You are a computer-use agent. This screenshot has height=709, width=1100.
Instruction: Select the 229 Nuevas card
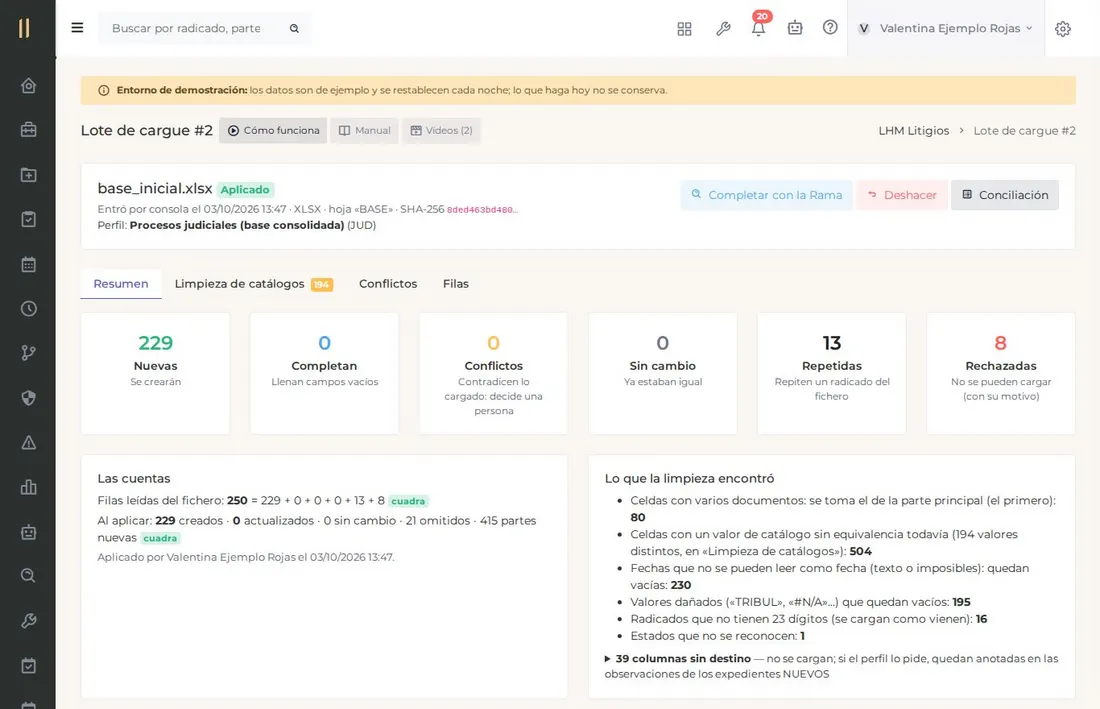[x=155, y=373]
